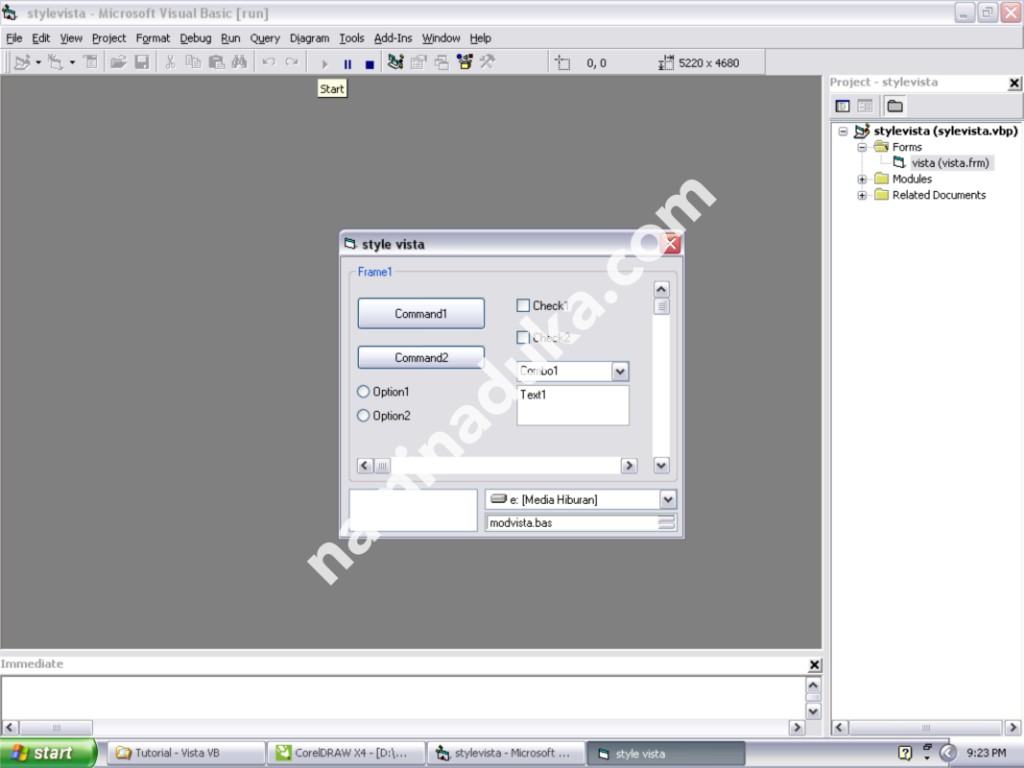Open the Menu Editor icon
The height and width of the screenshot is (768, 1024).
point(91,62)
